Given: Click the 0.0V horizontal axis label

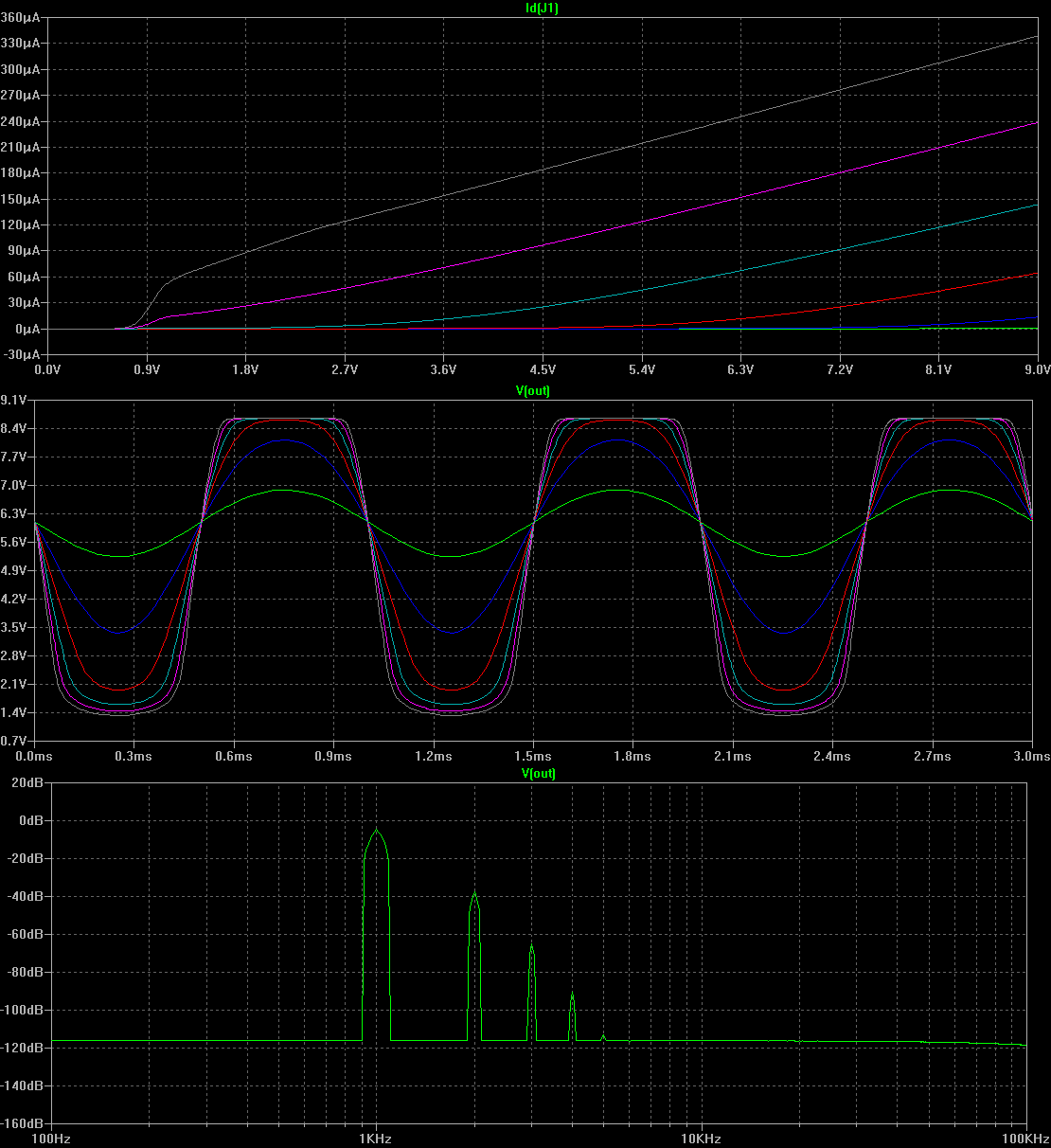Looking at the screenshot, I should click(47, 369).
